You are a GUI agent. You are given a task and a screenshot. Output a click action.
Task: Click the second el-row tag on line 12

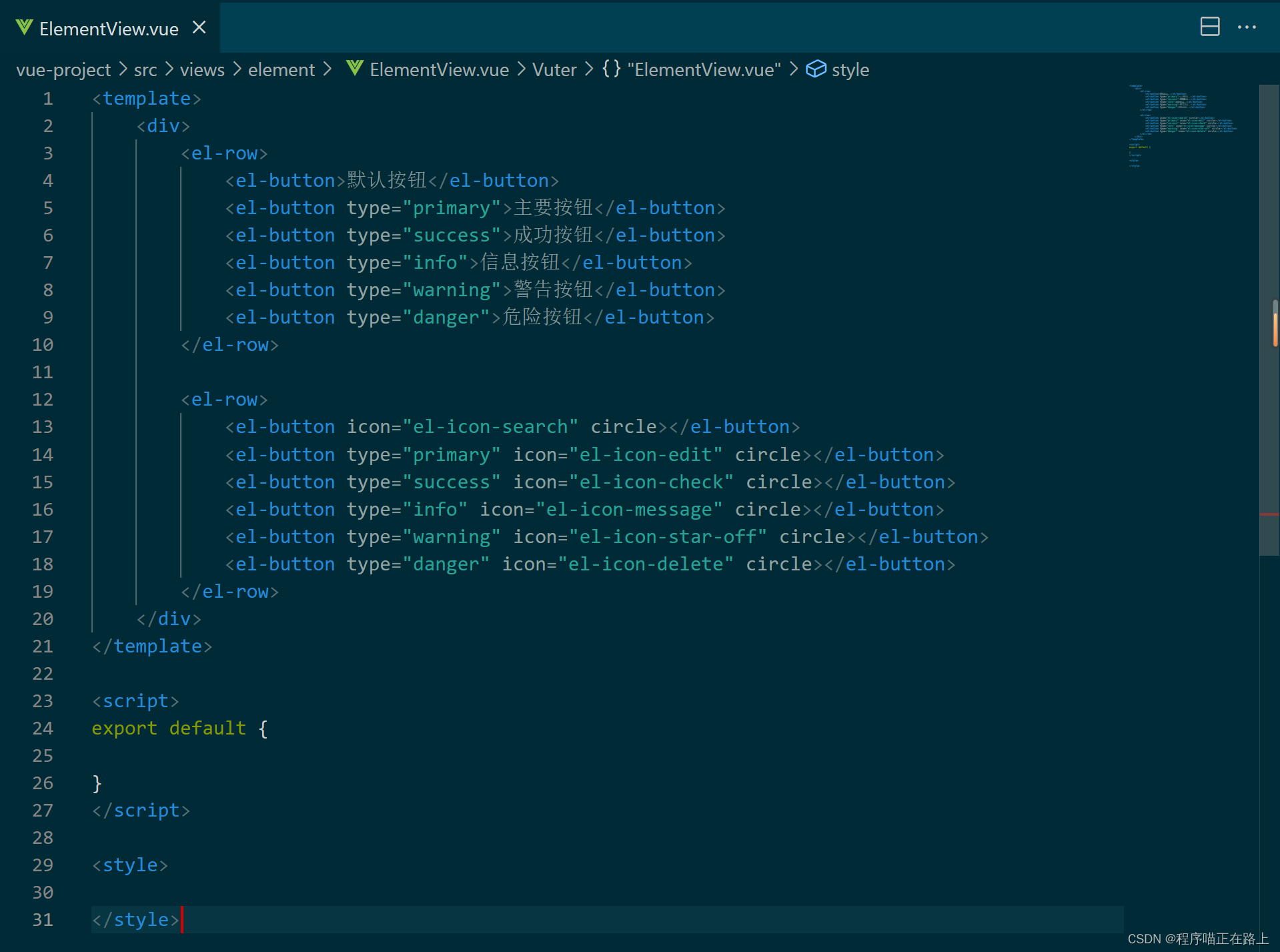point(224,400)
